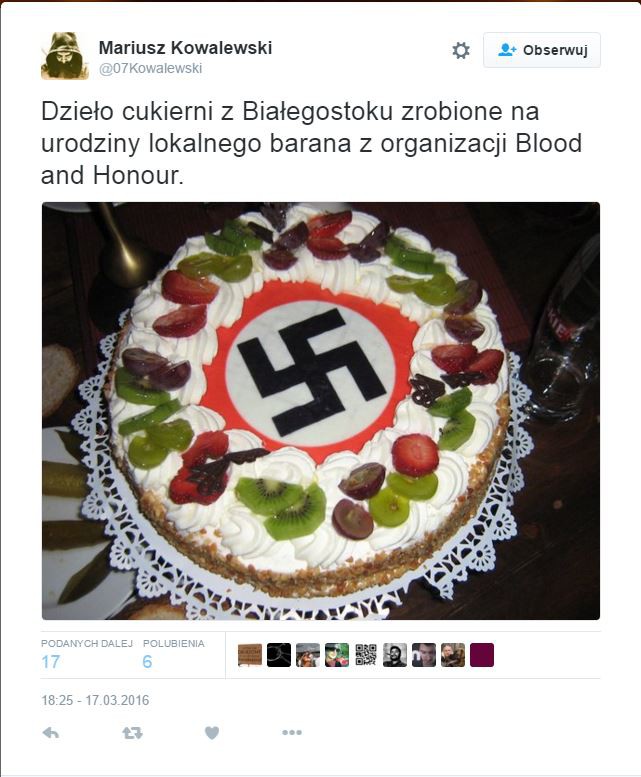Like the tweet with heart icon
Viewport: 641px width, 777px height.
pos(212,732)
